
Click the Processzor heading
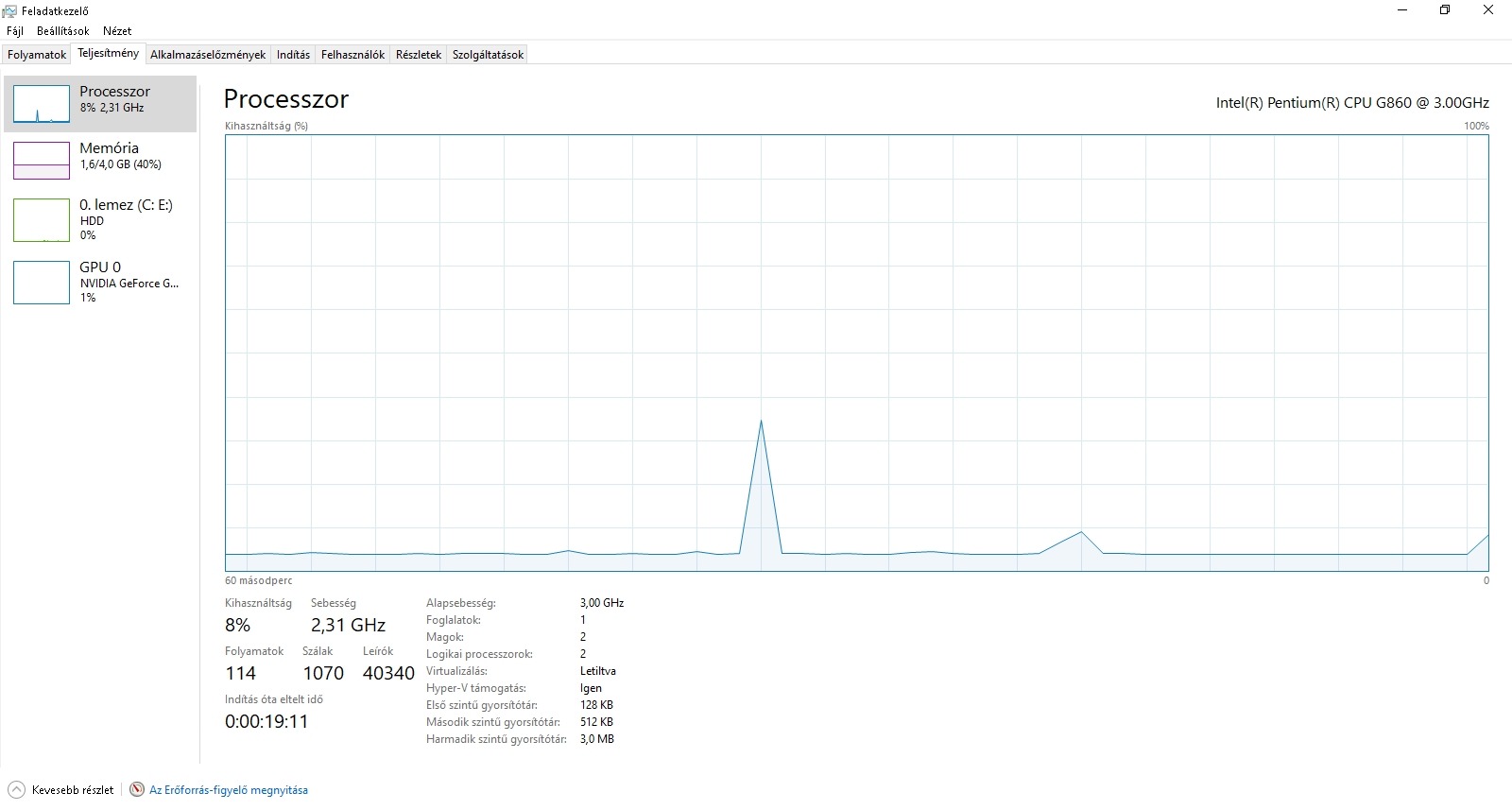click(285, 99)
